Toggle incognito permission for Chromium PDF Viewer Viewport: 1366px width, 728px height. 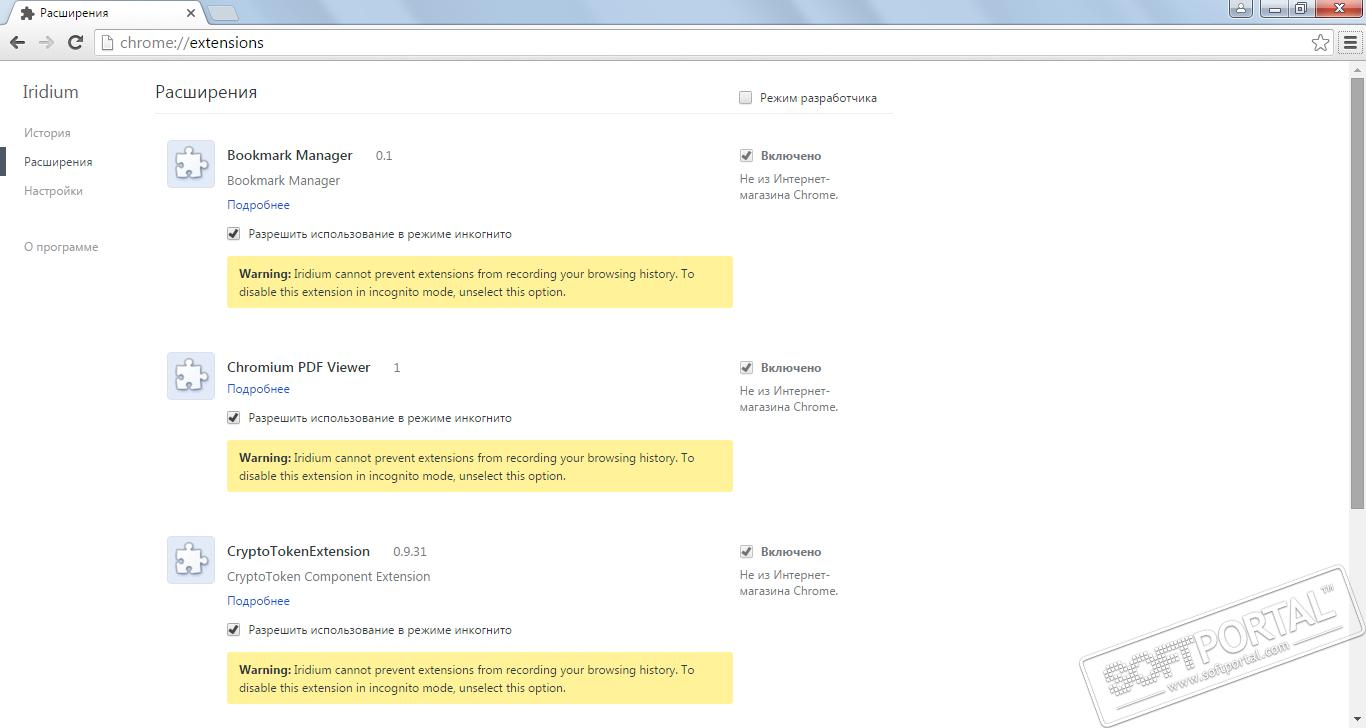[x=234, y=418]
